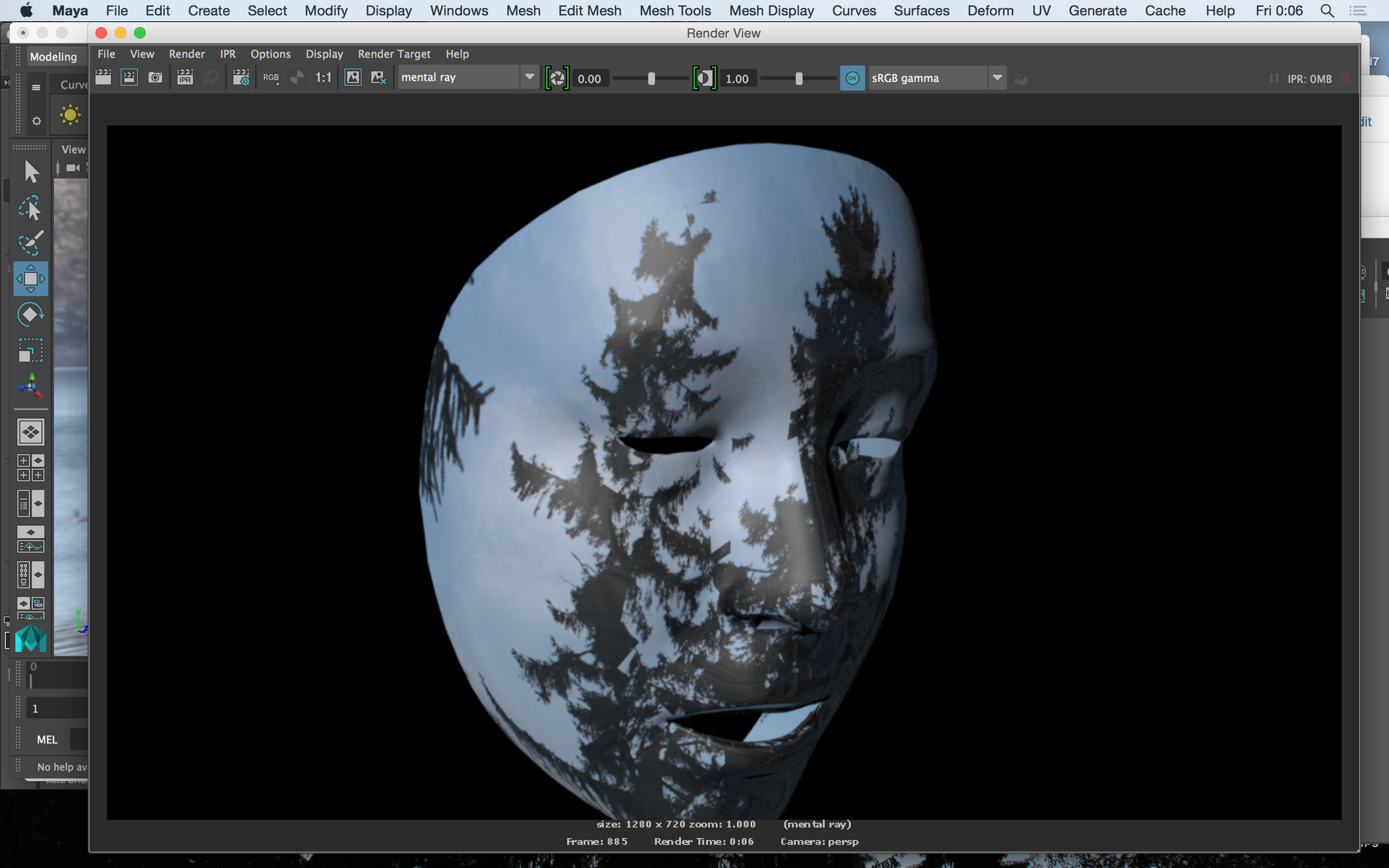Click the gamma value field showing 1.00
Image resolution: width=1389 pixels, height=868 pixels.
click(x=737, y=79)
